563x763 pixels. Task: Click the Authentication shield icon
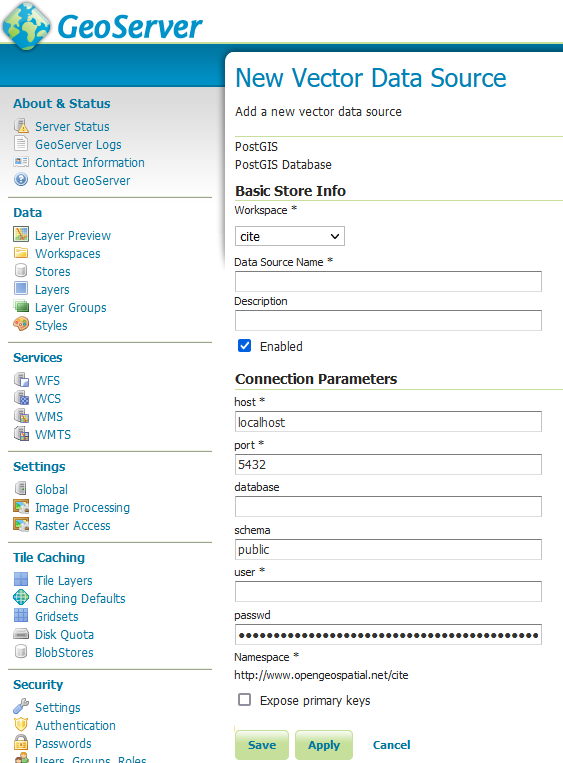pos(21,725)
